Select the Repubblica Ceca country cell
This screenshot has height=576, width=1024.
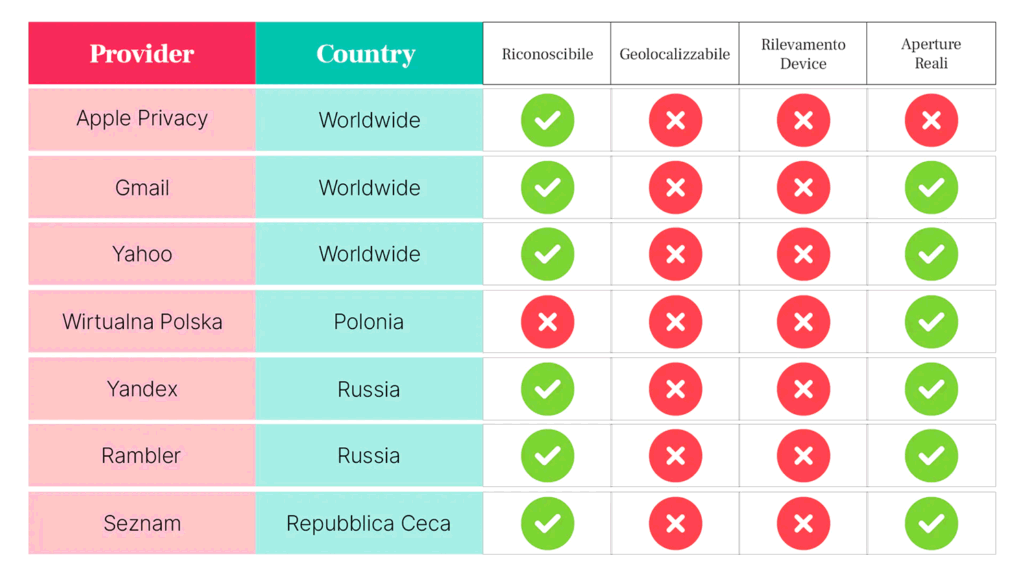369,523
